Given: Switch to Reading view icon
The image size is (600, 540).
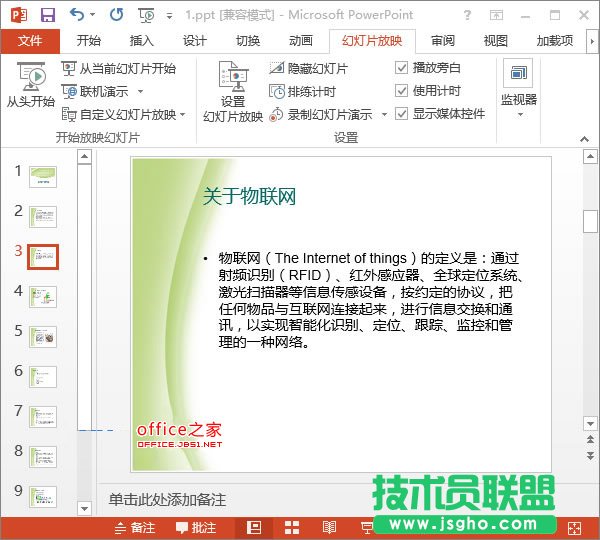Looking at the screenshot, I should click(329, 527).
